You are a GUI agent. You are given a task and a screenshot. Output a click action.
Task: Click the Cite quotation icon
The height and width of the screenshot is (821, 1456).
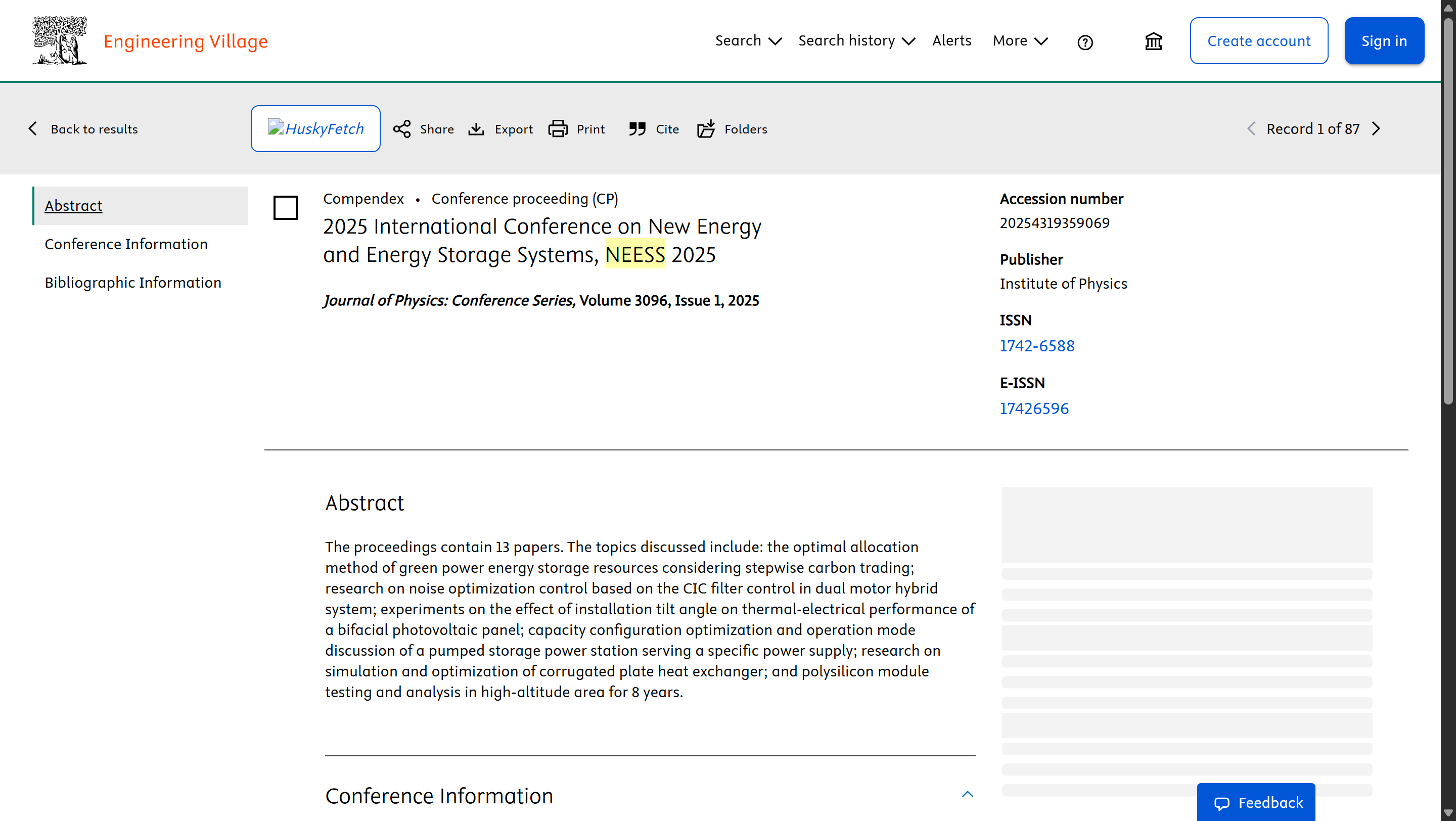637,129
